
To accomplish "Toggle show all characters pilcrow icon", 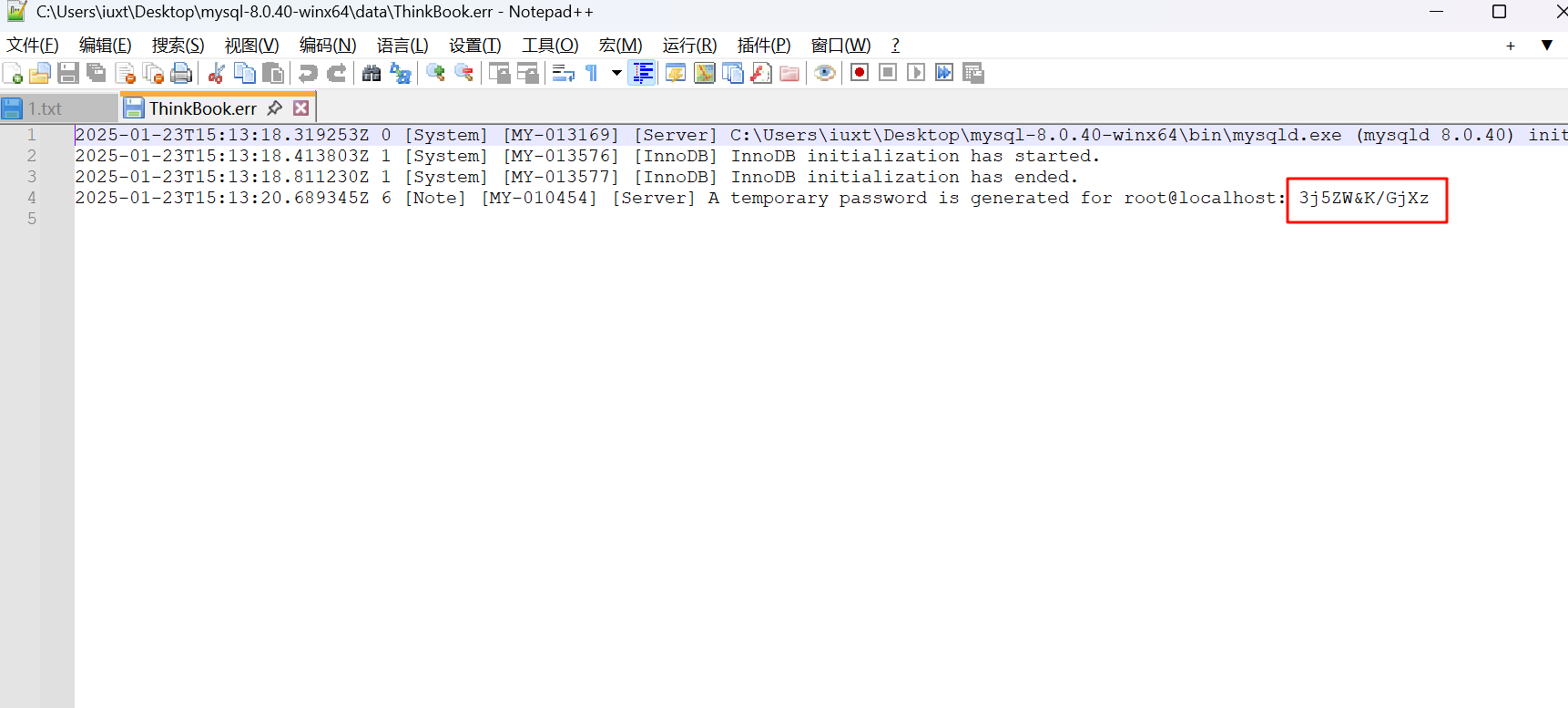I will [591, 74].
